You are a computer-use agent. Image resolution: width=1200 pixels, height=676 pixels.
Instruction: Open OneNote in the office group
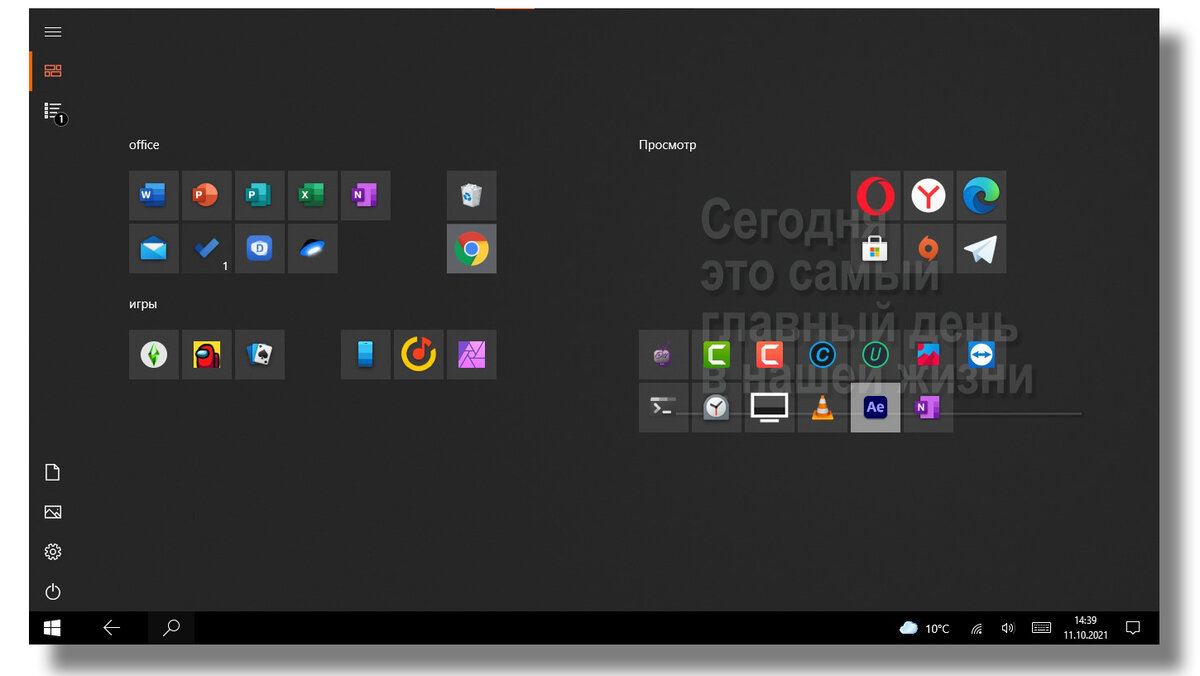(x=366, y=195)
